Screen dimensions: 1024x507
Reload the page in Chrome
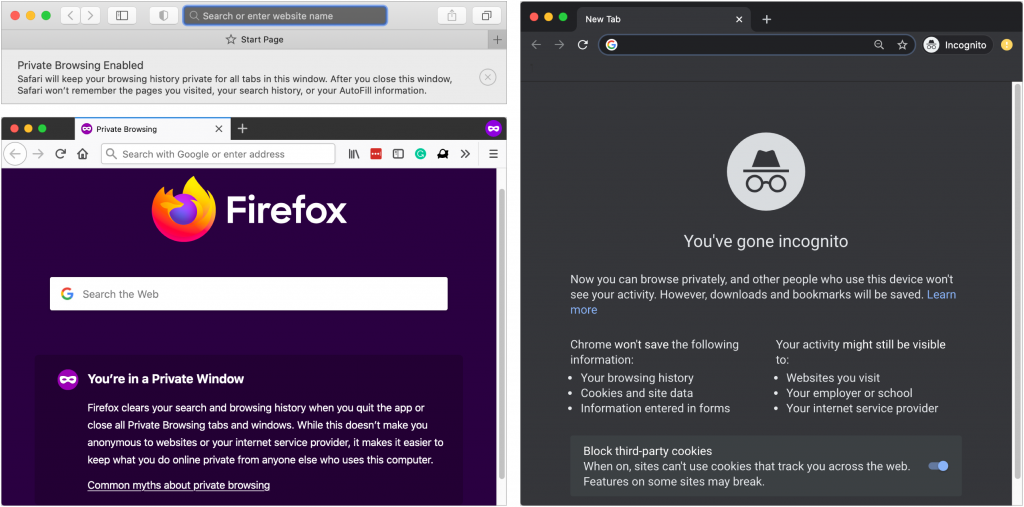(583, 45)
